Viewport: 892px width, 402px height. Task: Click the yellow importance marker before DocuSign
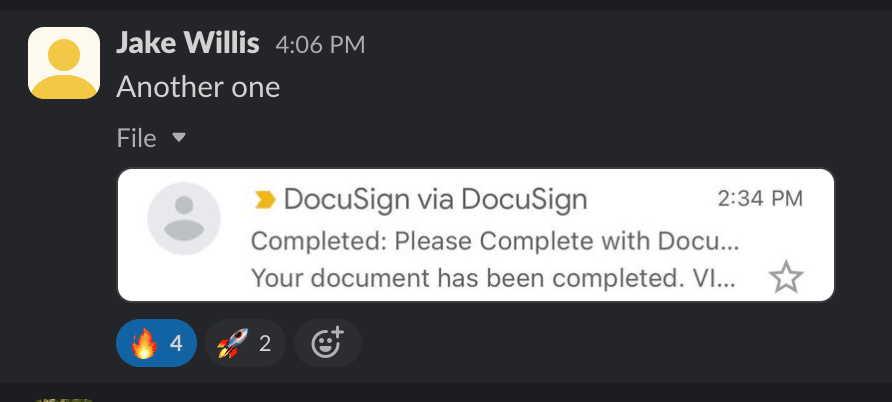click(x=265, y=200)
